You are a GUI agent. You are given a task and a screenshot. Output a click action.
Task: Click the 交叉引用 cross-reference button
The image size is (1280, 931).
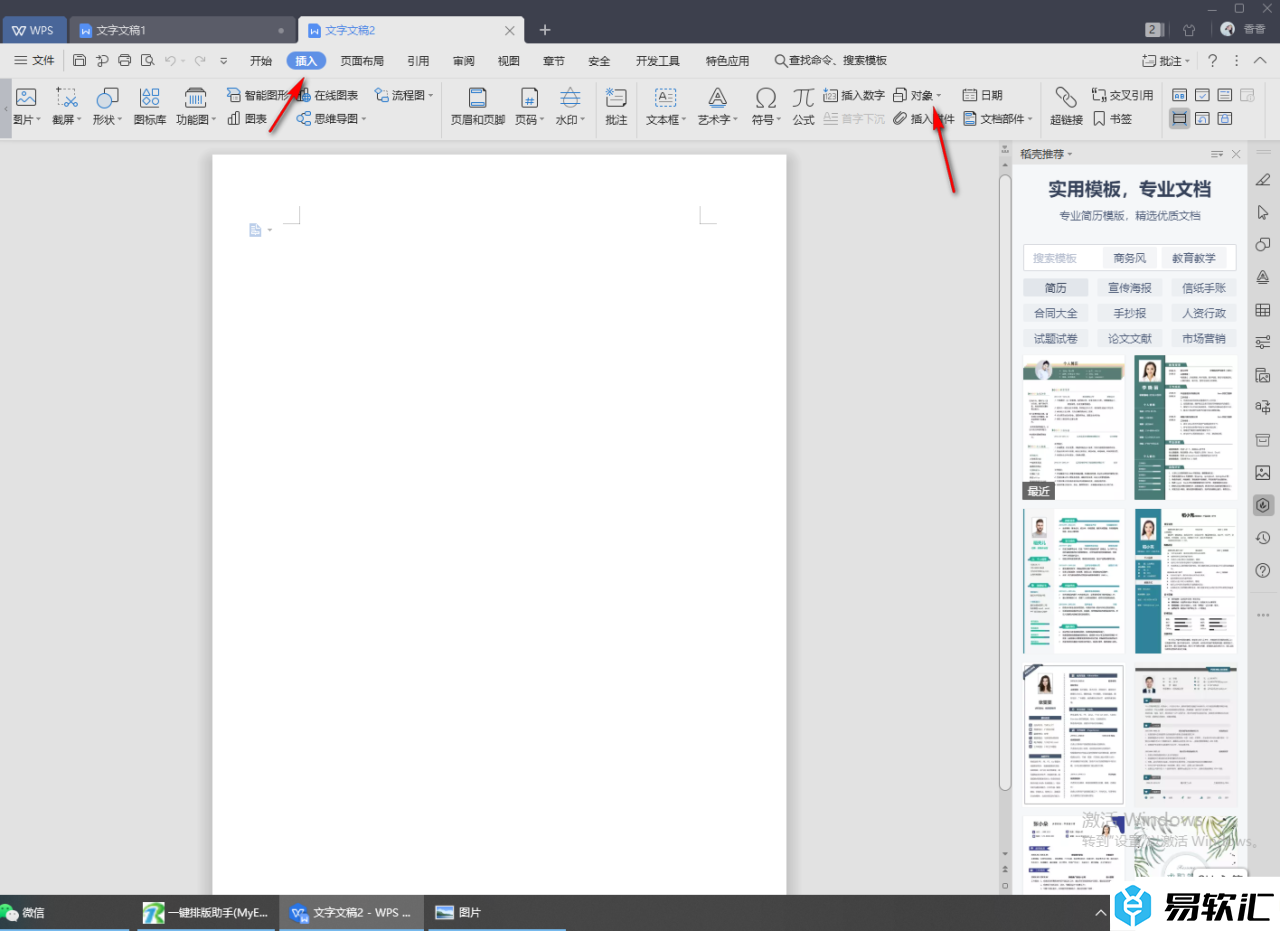point(1122,95)
